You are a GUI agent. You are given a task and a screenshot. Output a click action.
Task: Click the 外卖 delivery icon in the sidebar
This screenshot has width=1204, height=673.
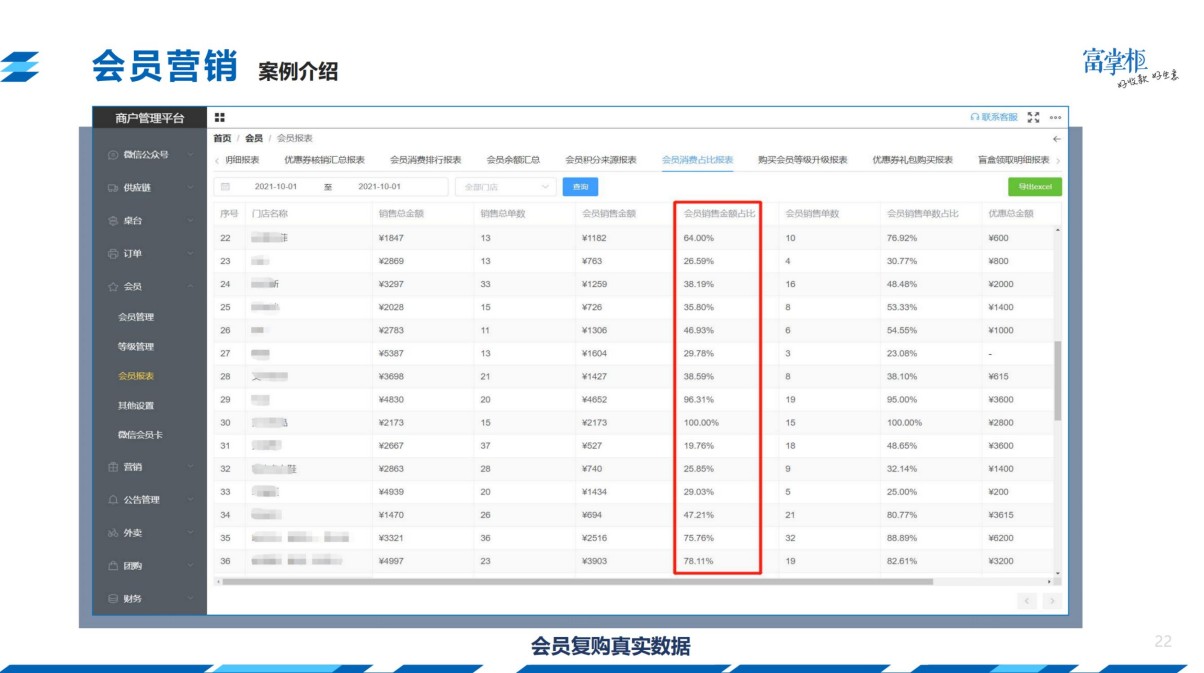[x=112, y=533]
